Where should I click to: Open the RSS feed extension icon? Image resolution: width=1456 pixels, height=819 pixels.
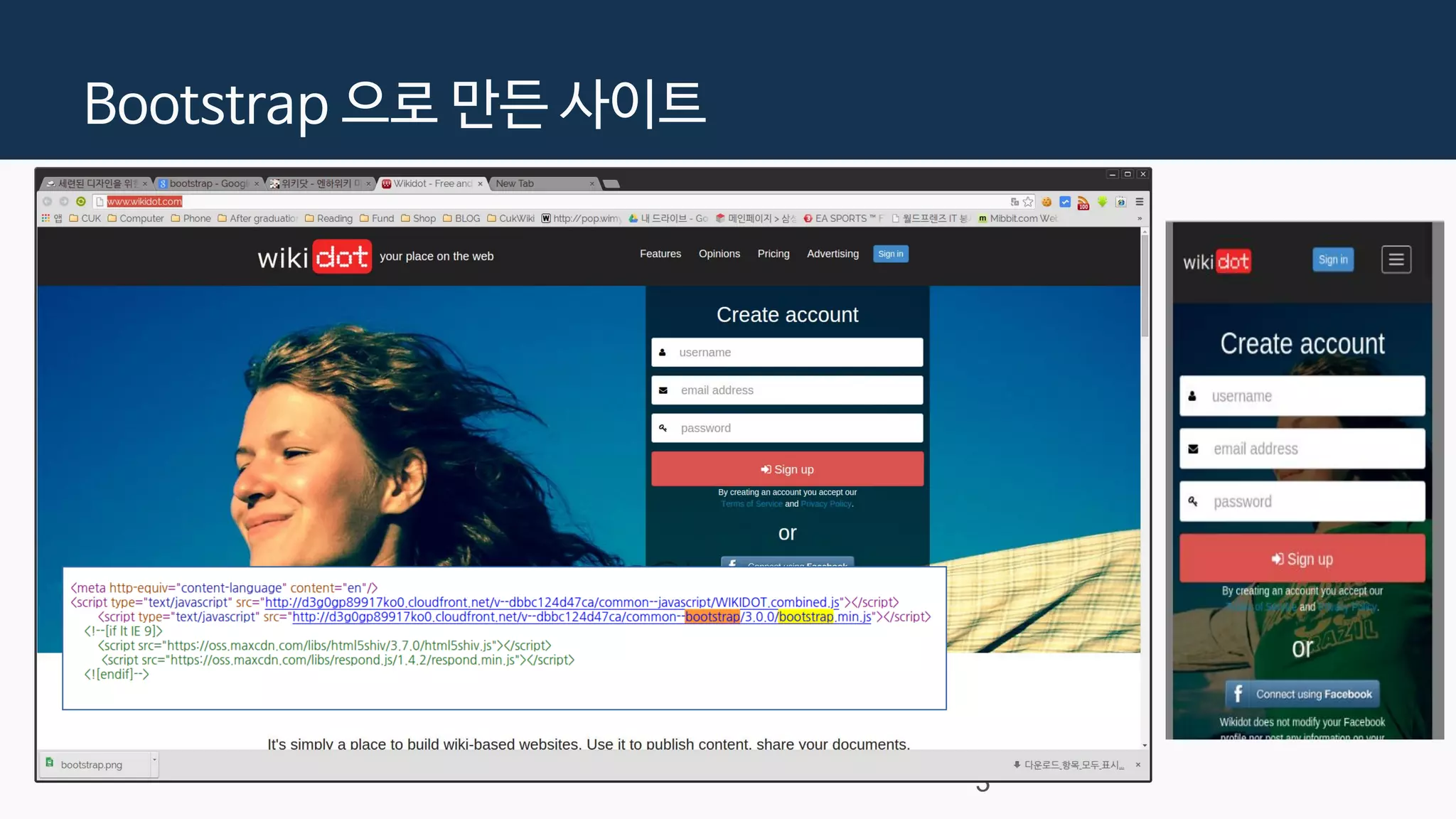1083,203
